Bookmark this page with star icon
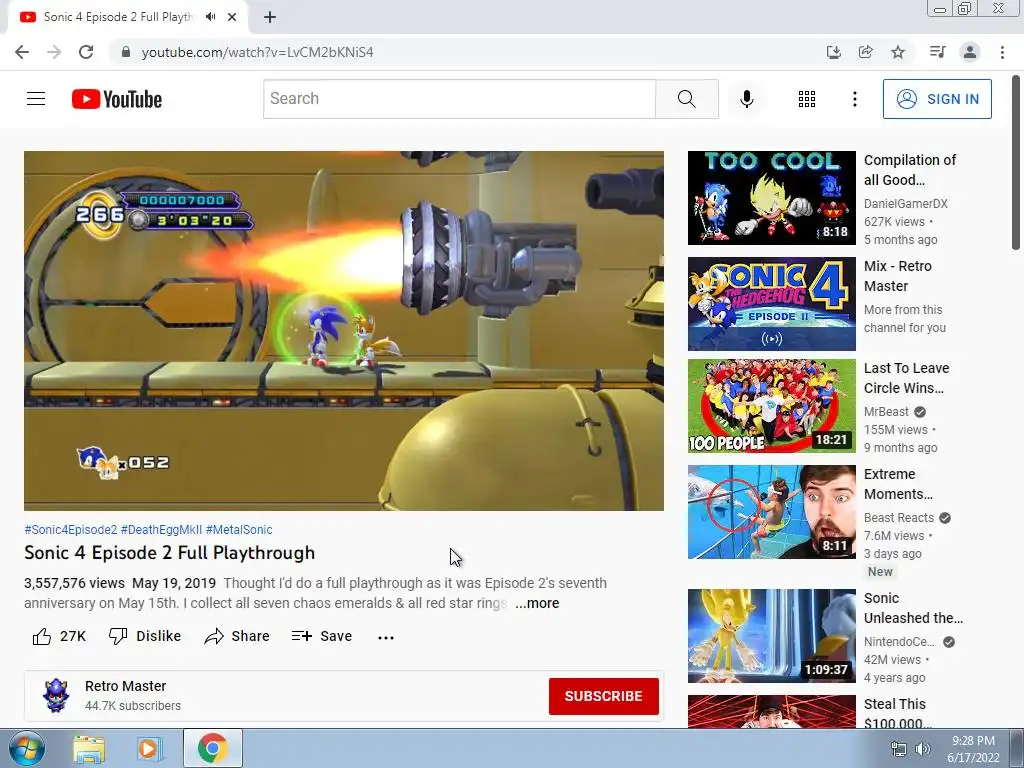Image resolution: width=1024 pixels, height=768 pixels. tap(898, 52)
